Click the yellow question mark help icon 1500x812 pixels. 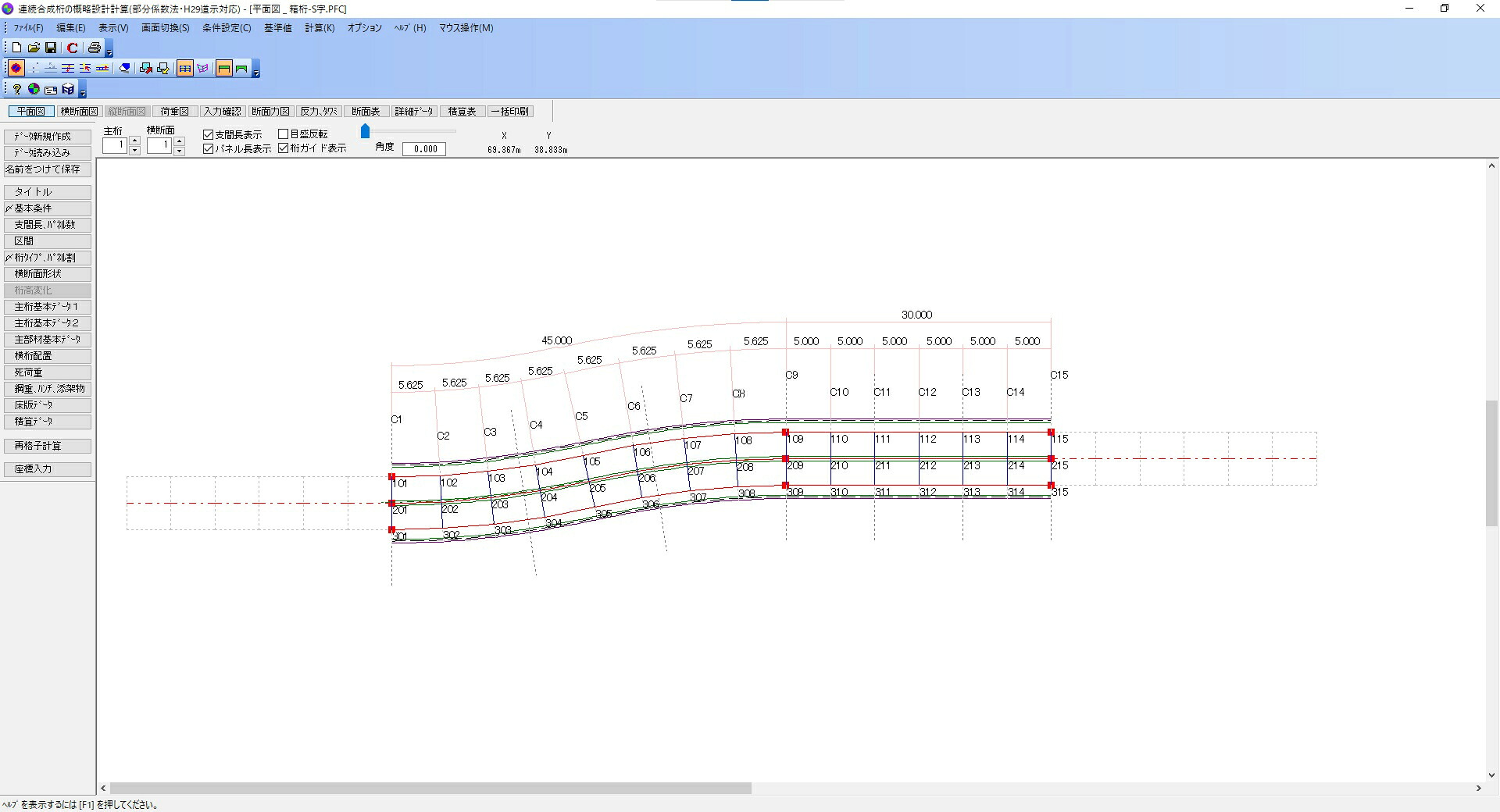[x=17, y=89]
